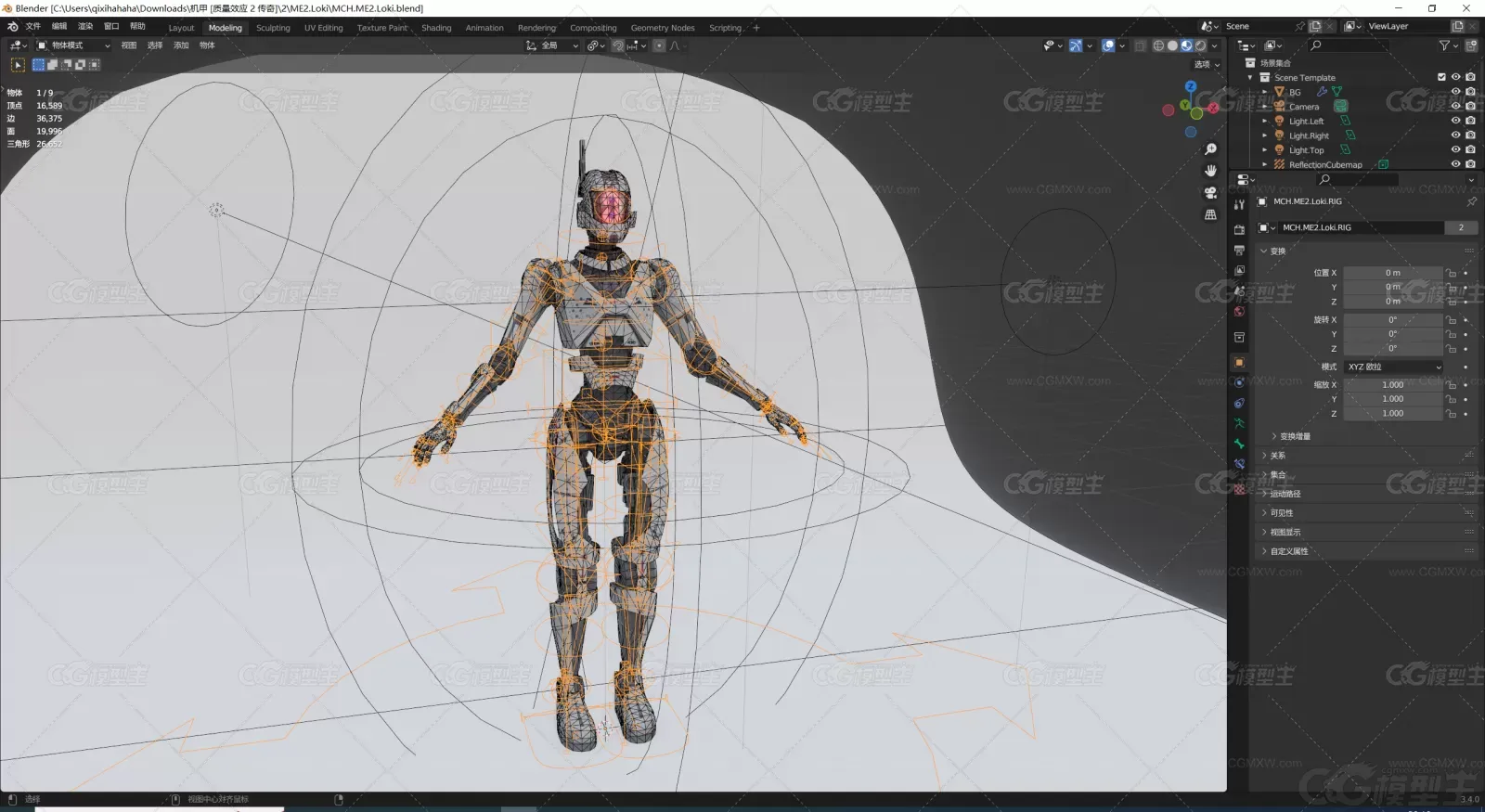Click the Scale Z value field
This screenshot has width=1485, height=812.
[x=1393, y=413]
